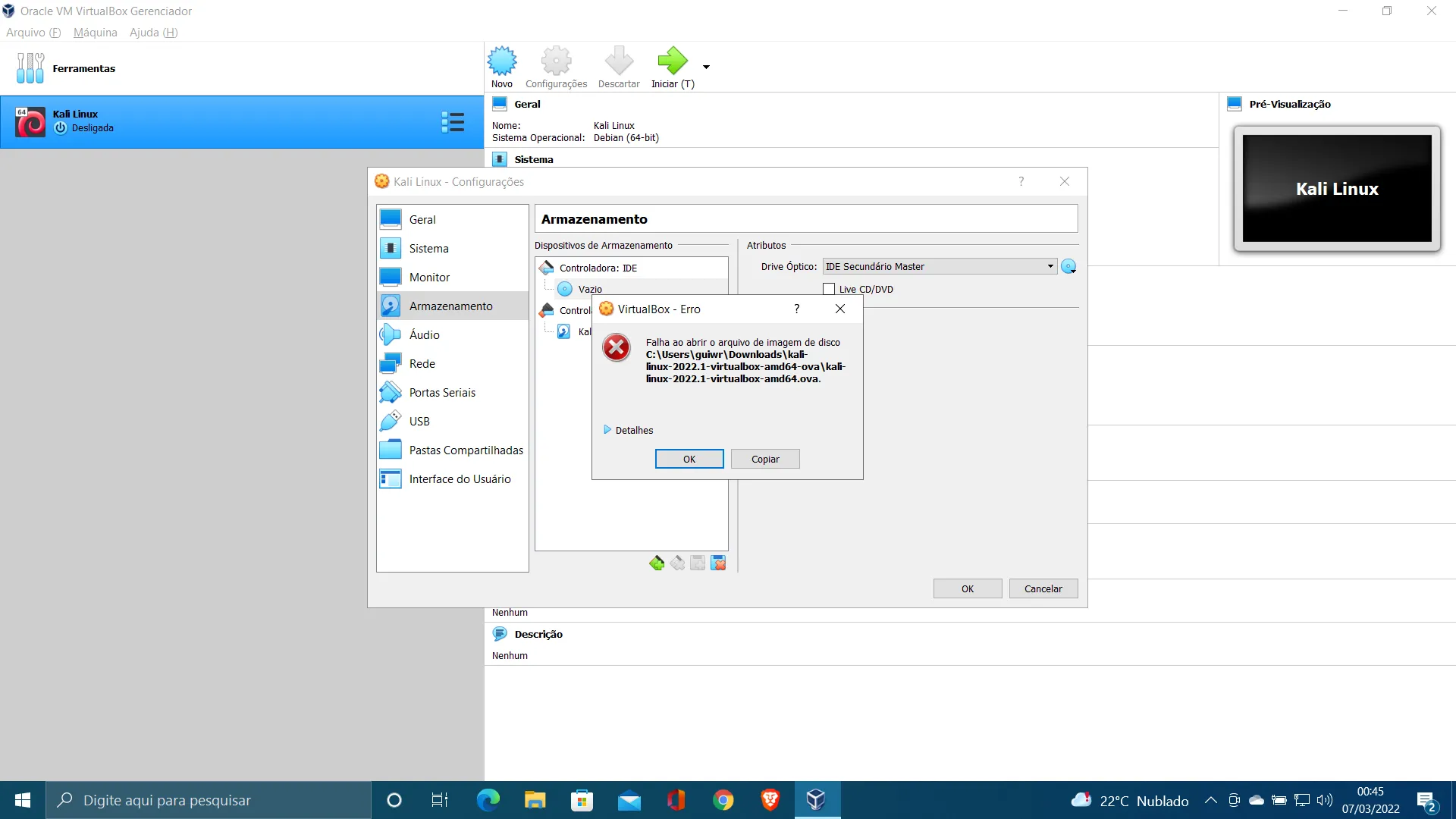1456x819 pixels.
Task: Open the Iniciar dropdown arrow
Action: (x=706, y=67)
